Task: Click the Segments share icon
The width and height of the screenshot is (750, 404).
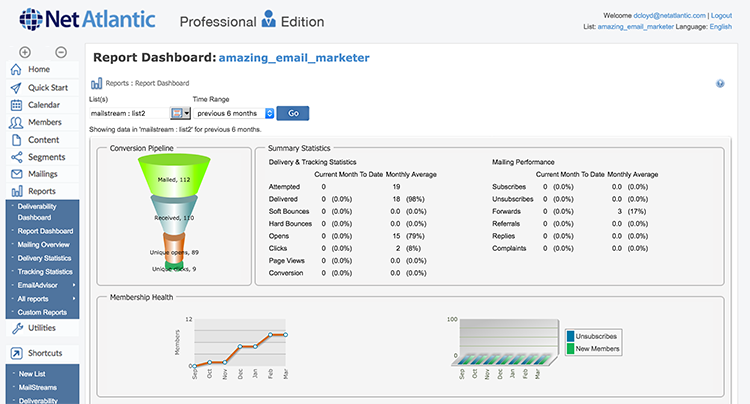Action: [16, 157]
